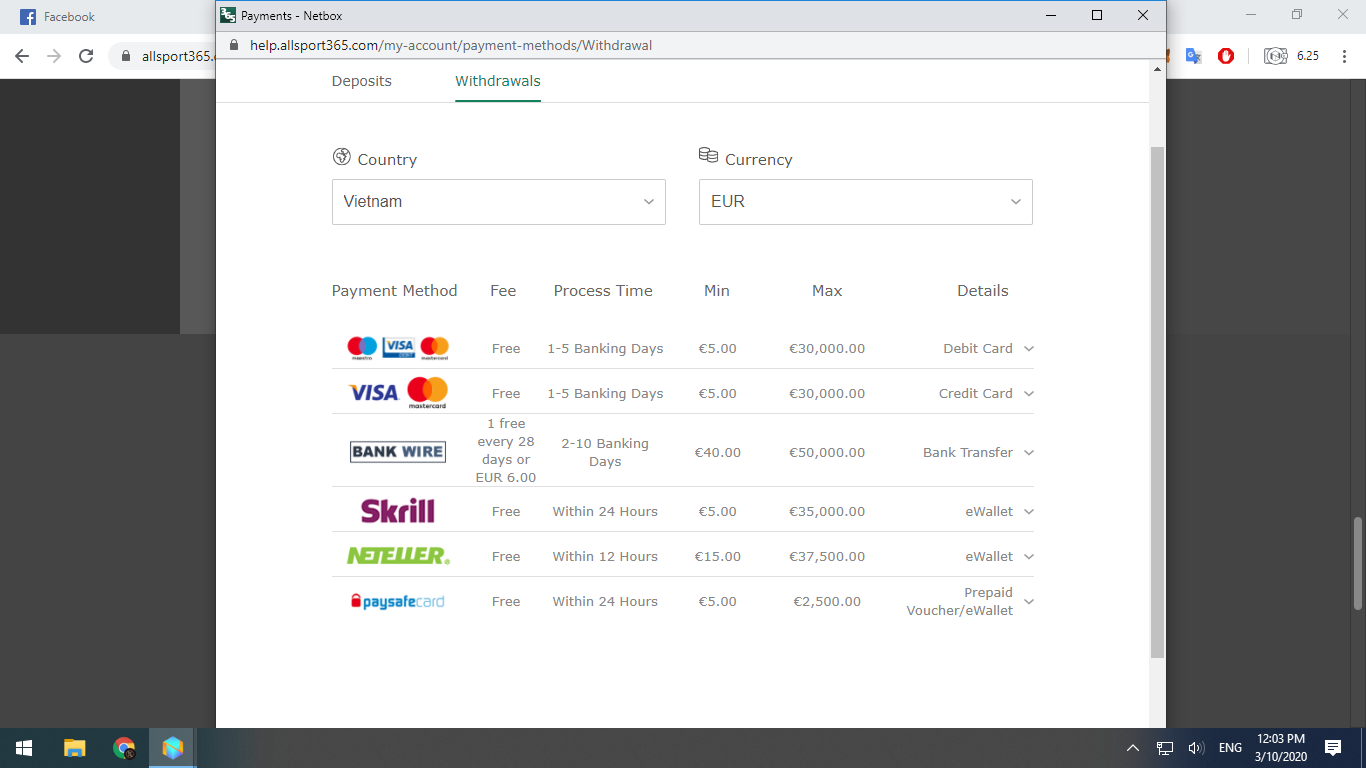The image size is (1366, 768).
Task: Expand the Prepaid Voucher/eWallet row details
Action: coord(1029,602)
